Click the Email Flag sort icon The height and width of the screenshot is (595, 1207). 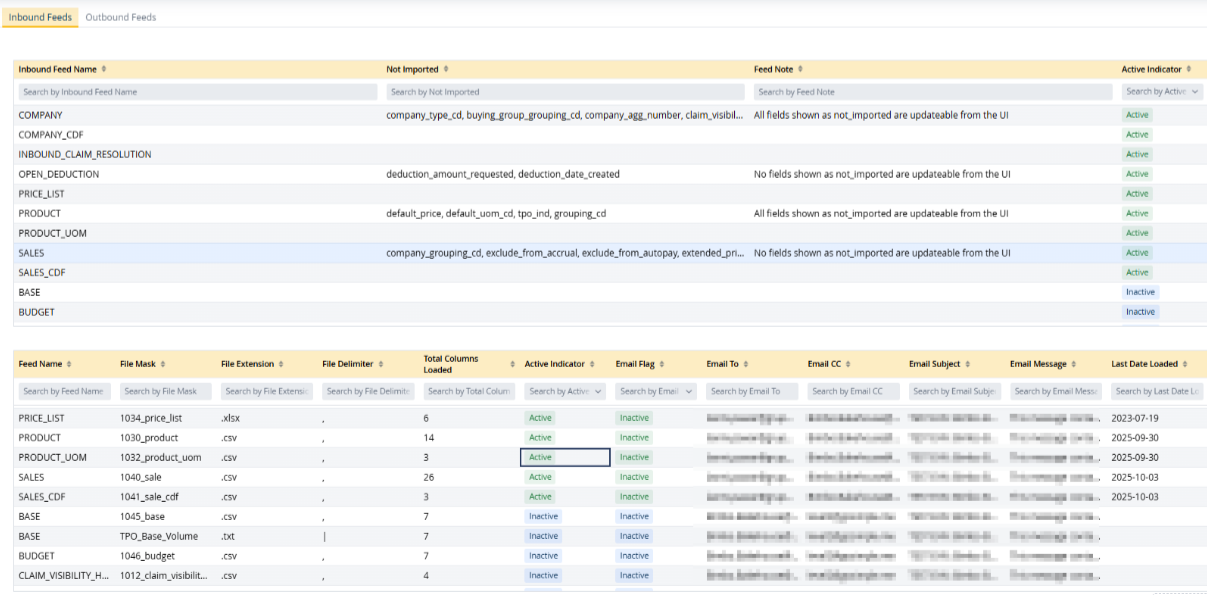[661, 364]
